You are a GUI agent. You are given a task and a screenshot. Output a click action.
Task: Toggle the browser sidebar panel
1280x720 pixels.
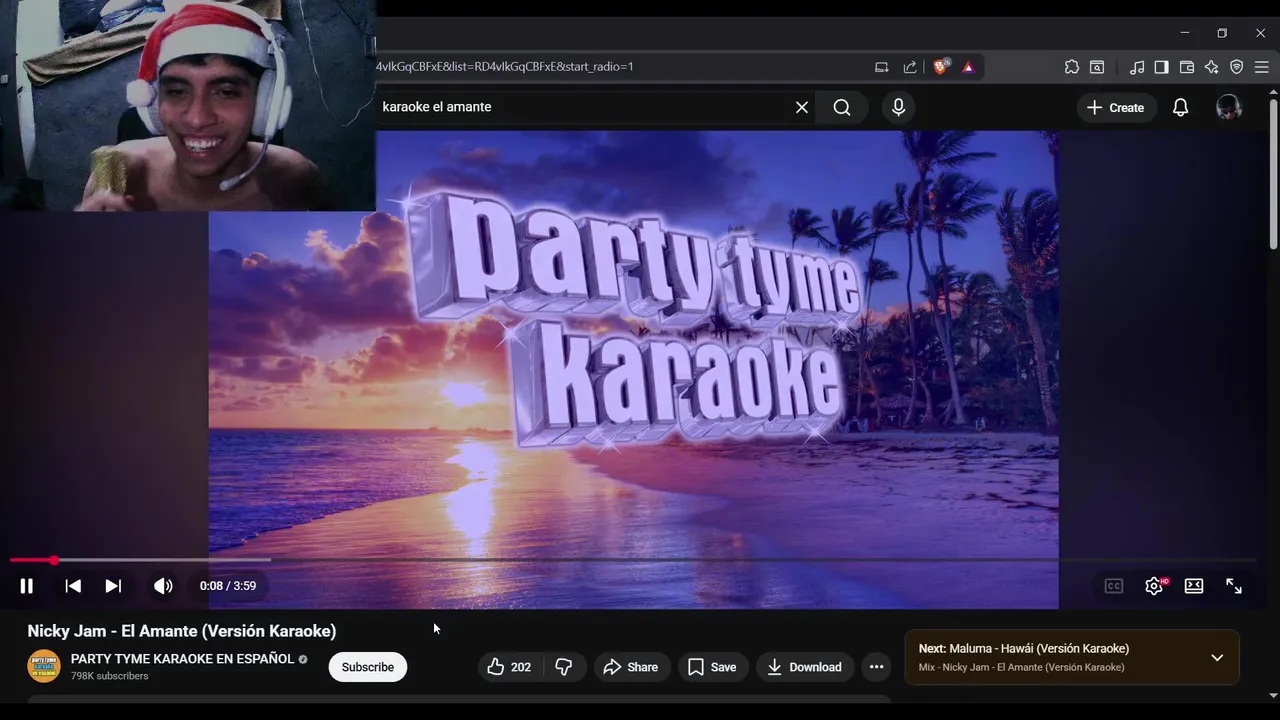click(x=1161, y=67)
